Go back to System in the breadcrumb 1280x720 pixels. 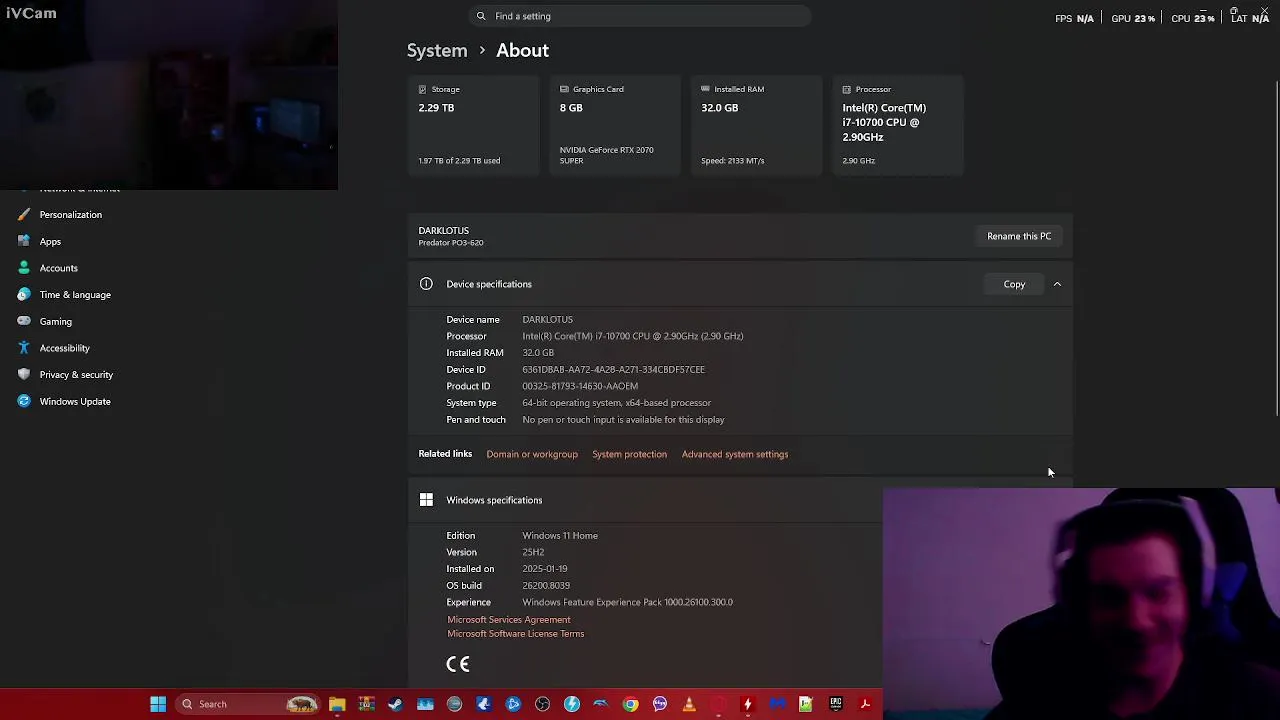click(x=437, y=50)
